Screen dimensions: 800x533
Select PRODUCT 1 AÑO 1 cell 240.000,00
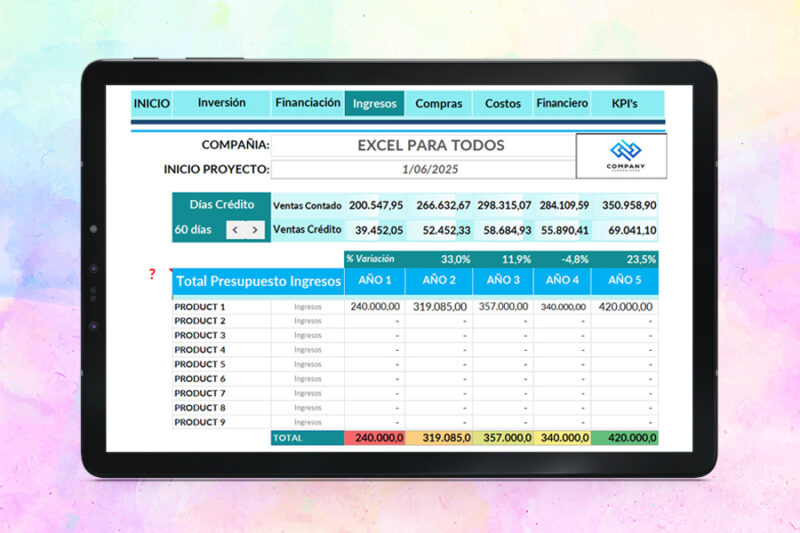click(x=375, y=307)
